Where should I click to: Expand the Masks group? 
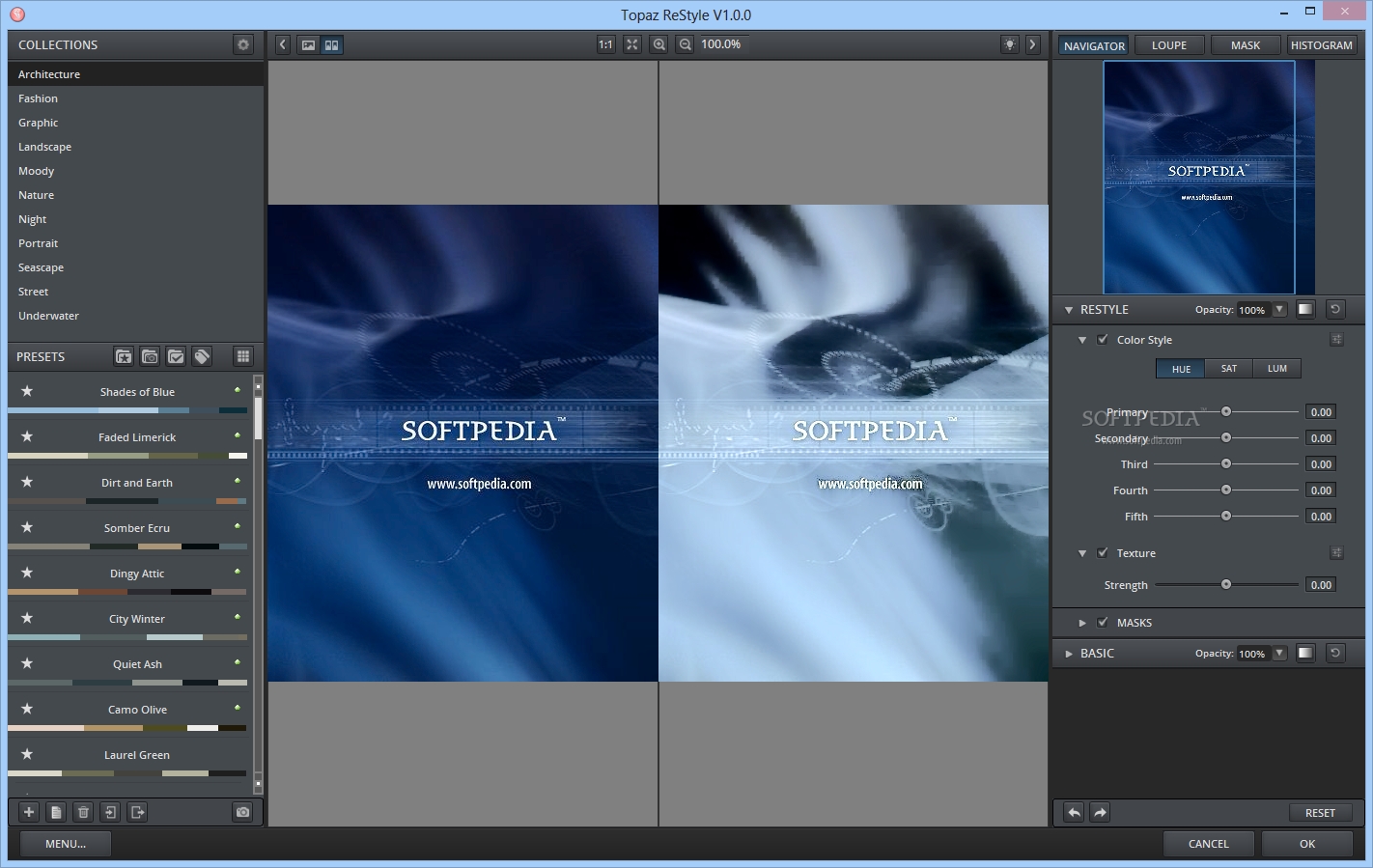click(1082, 623)
